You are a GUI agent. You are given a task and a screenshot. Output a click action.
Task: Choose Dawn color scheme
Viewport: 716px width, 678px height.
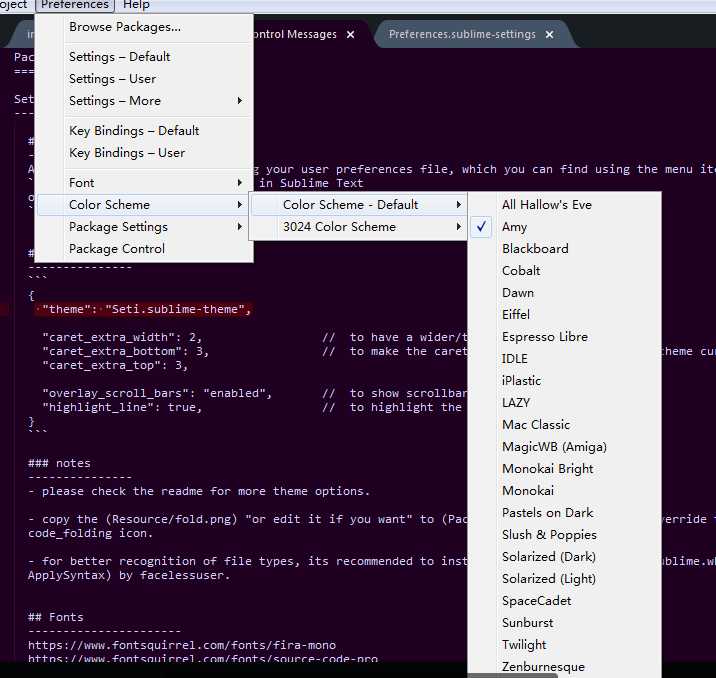pyautogui.click(x=564, y=292)
